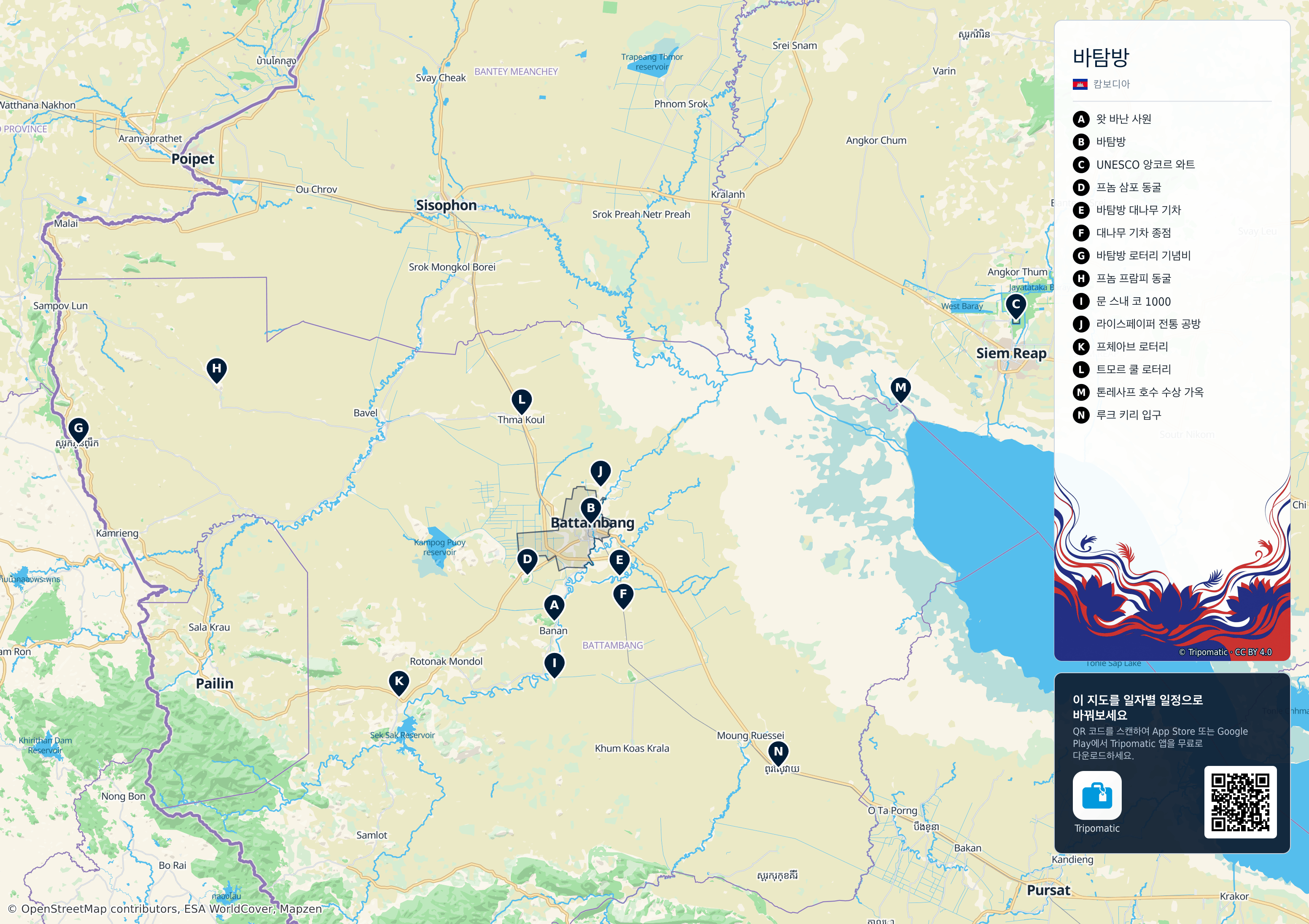
Task: Select legend entry C UNESCO 앙코르 와트
Action: point(1134,165)
